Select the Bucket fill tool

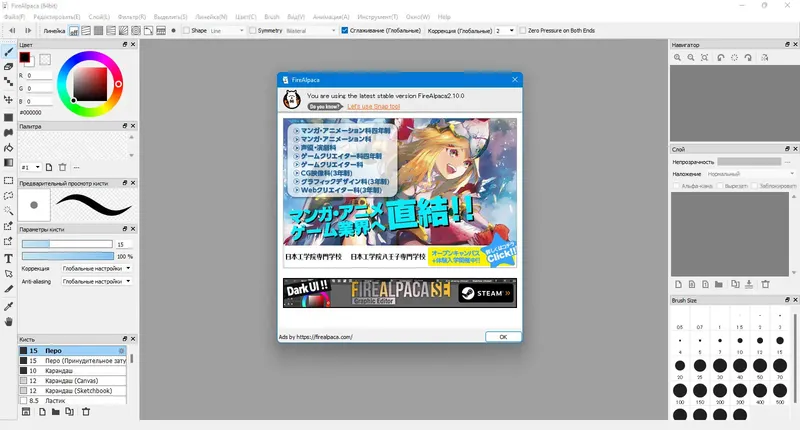(x=9, y=147)
